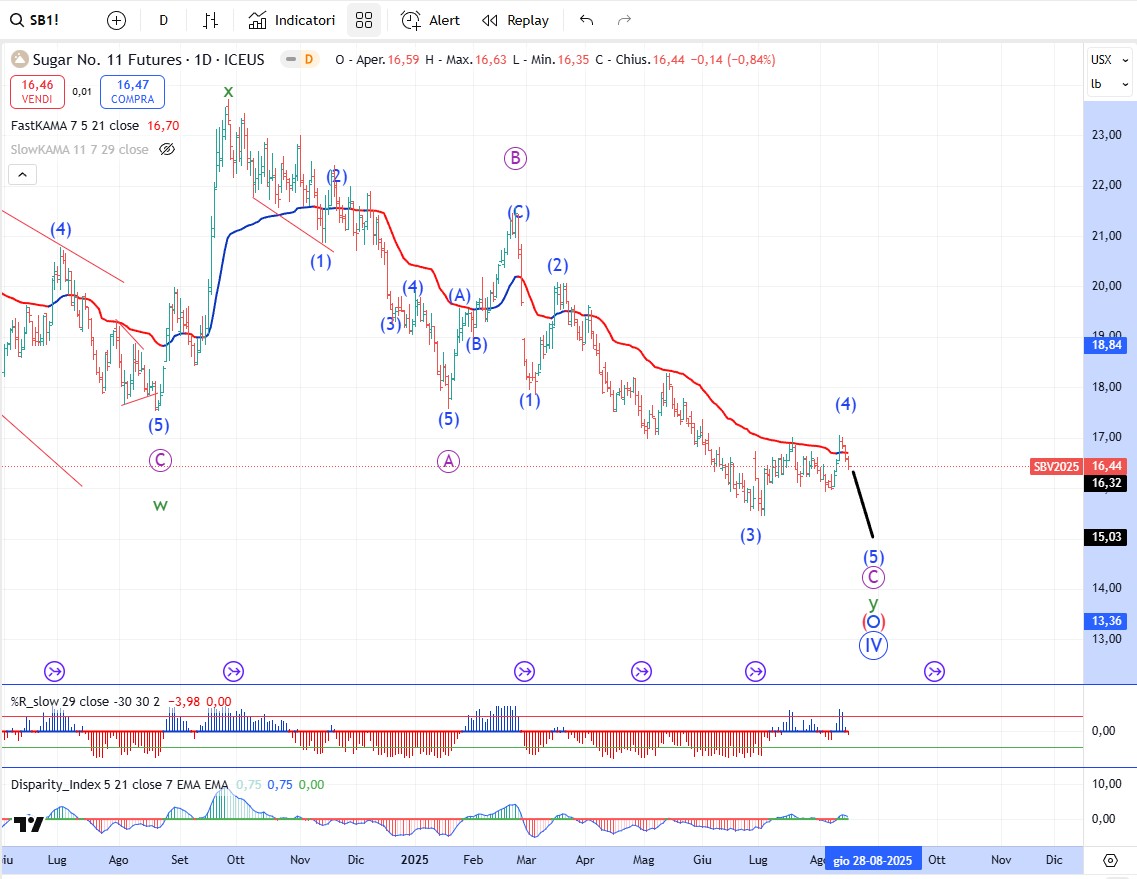Collapse the indicator legend with chevron
The height and width of the screenshot is (879, 1137).
[x=22, y=175]
